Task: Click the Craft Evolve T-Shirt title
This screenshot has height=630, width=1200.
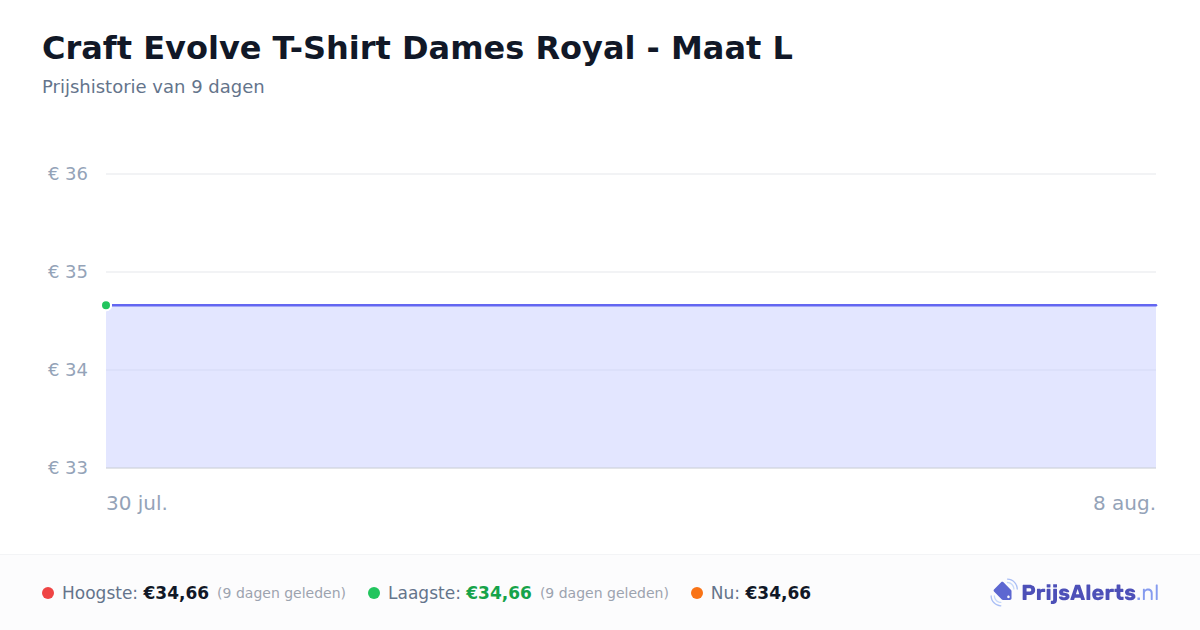Action: click(x=417, y=48)
